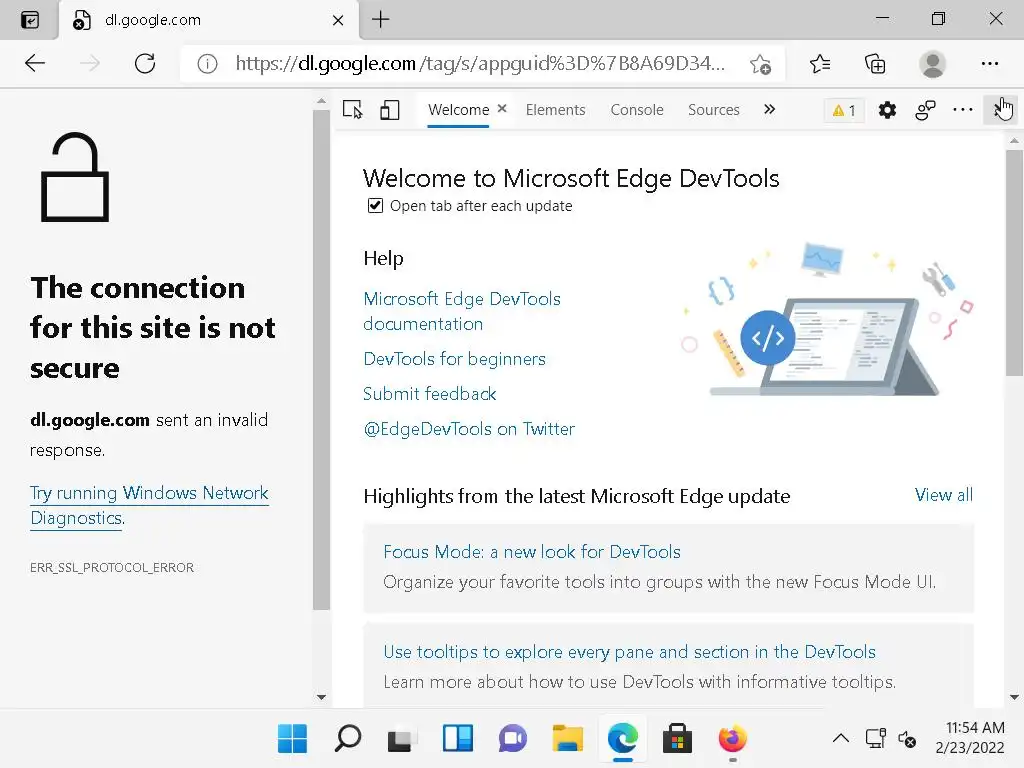Open Microsoft Edge DevTools documentation link
Image resolution: width=1024 pixels, height=768 pixels.
tap(462, 311)
